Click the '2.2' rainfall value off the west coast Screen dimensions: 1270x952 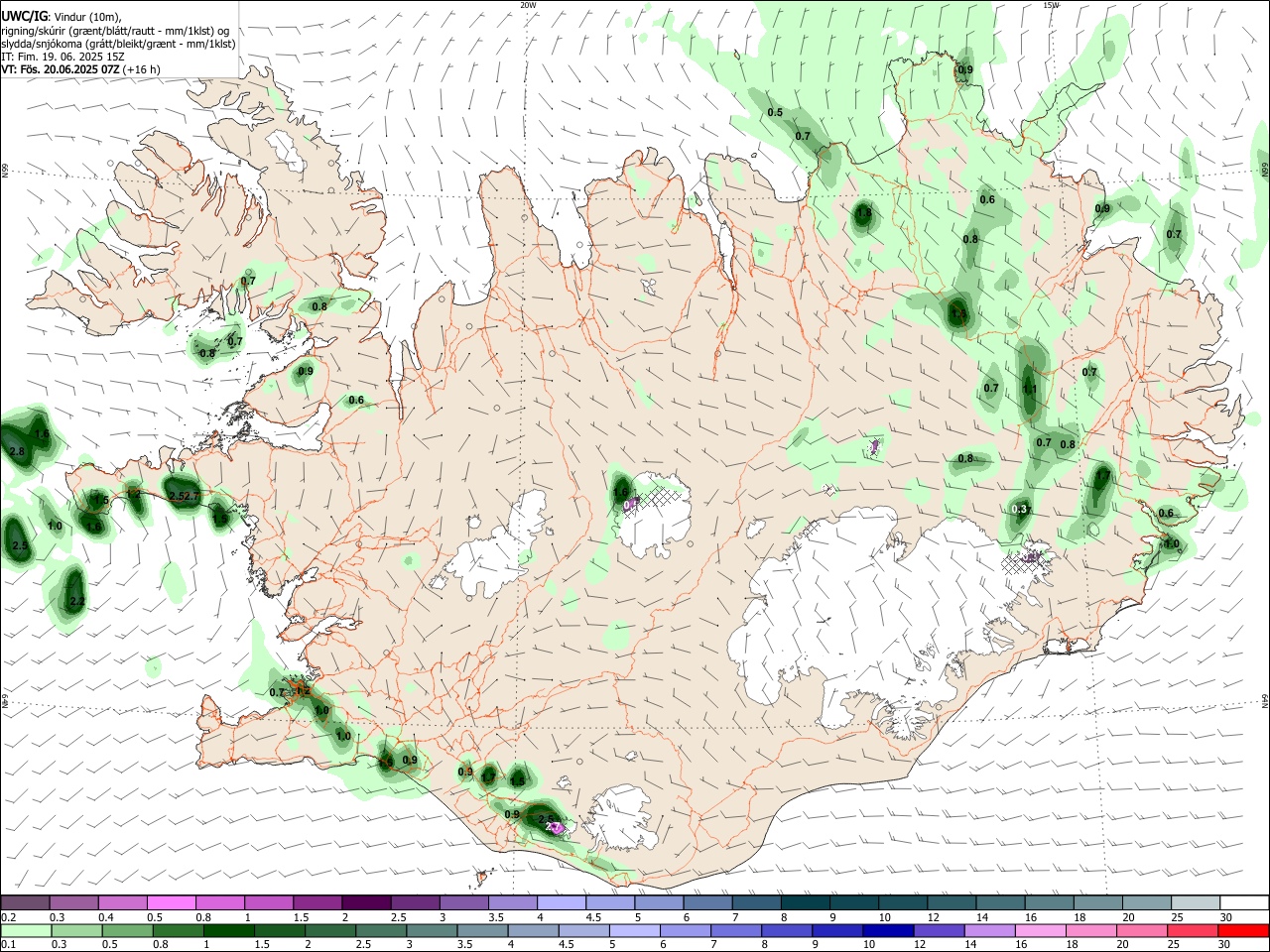(x=77, y=601)
